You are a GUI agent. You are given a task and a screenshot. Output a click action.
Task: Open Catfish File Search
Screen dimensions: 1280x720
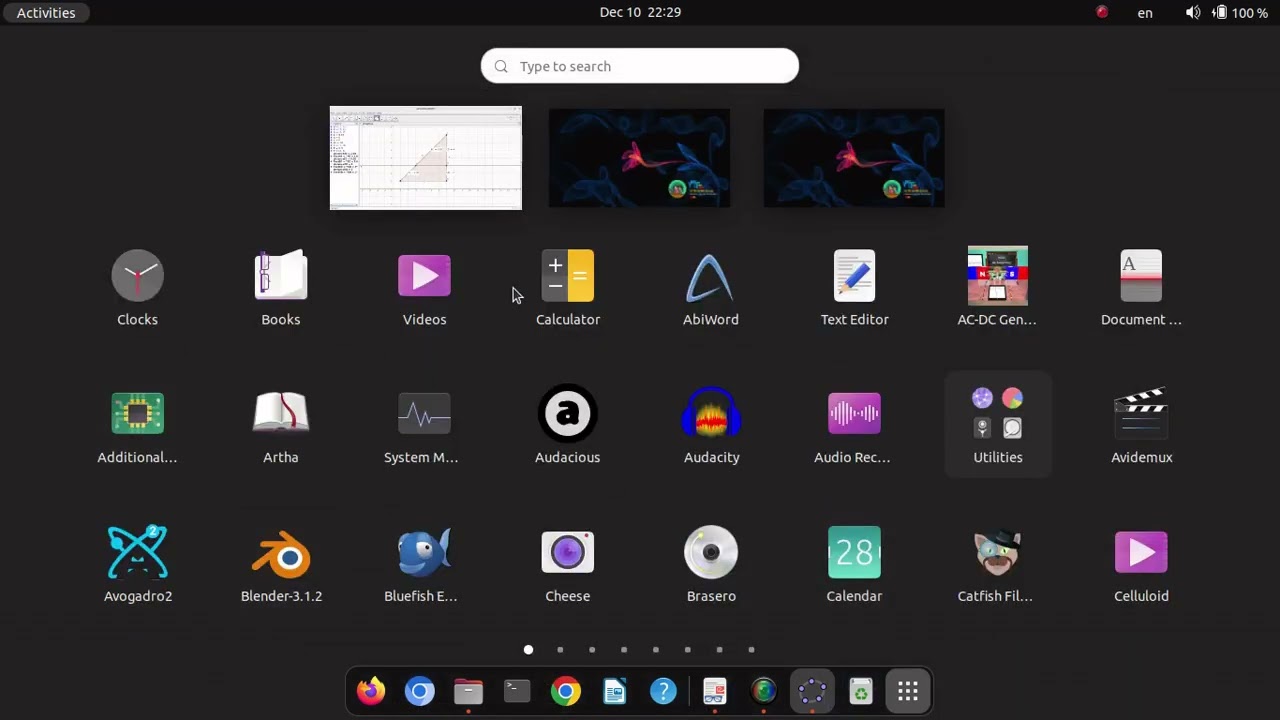[x=998, y=564]
